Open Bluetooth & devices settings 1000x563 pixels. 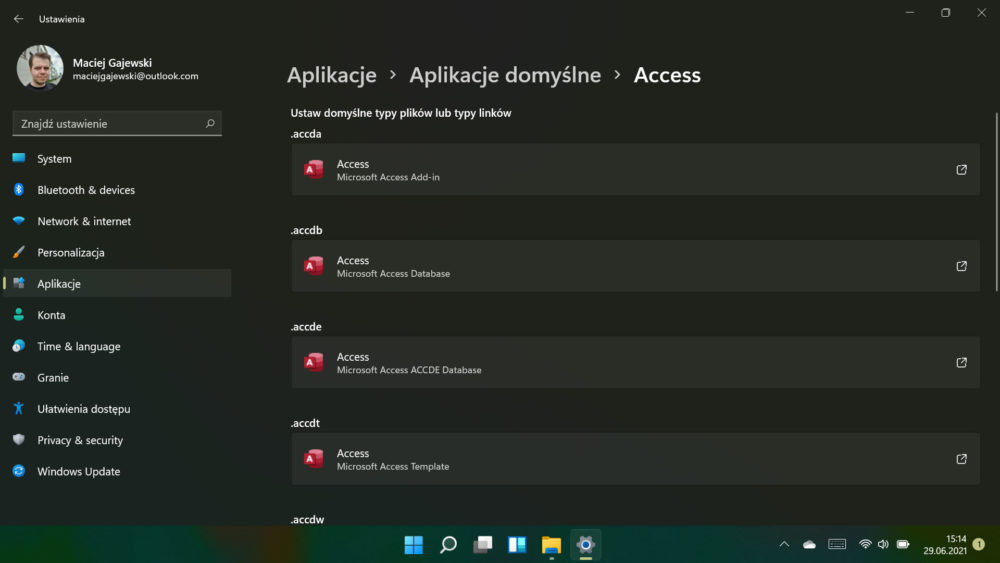tap(117, 190)
